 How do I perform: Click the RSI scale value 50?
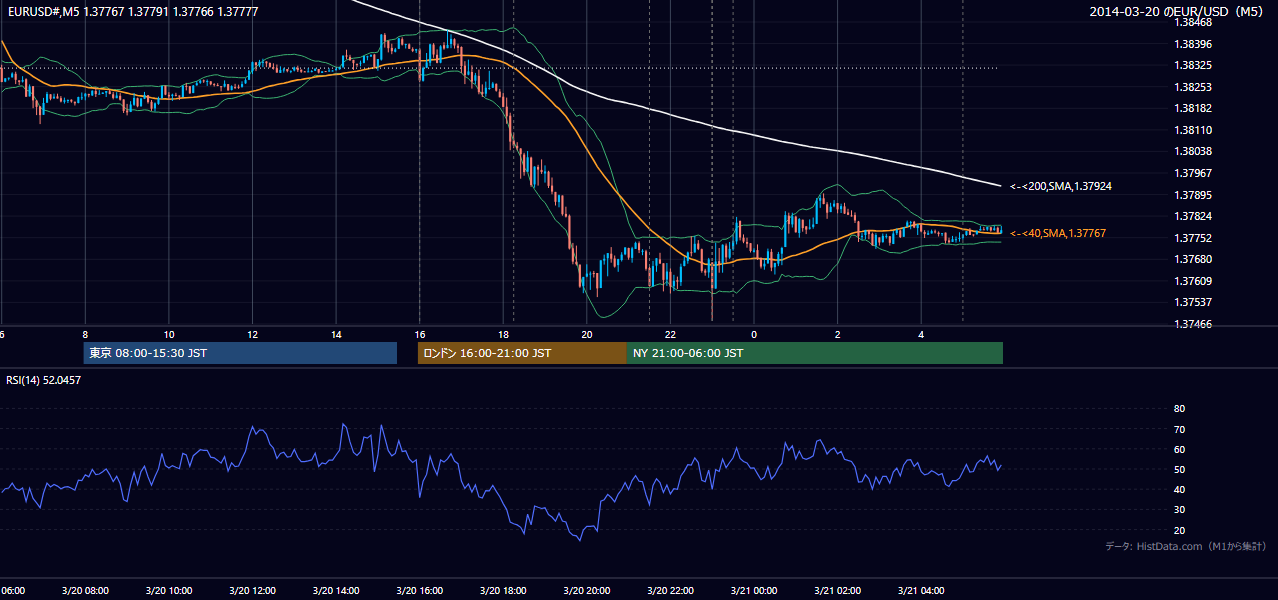click(1179, 469)
